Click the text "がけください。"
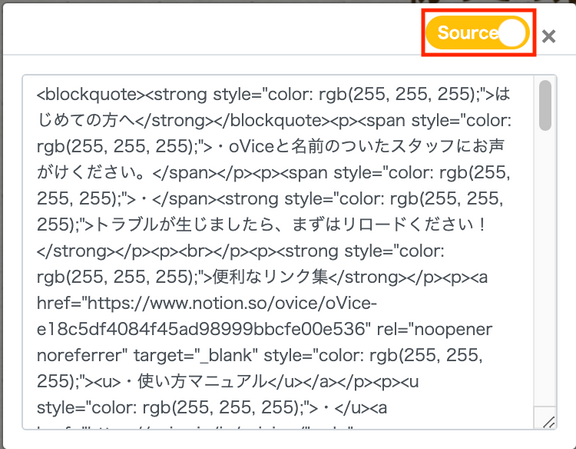 (x=91, y=173)
